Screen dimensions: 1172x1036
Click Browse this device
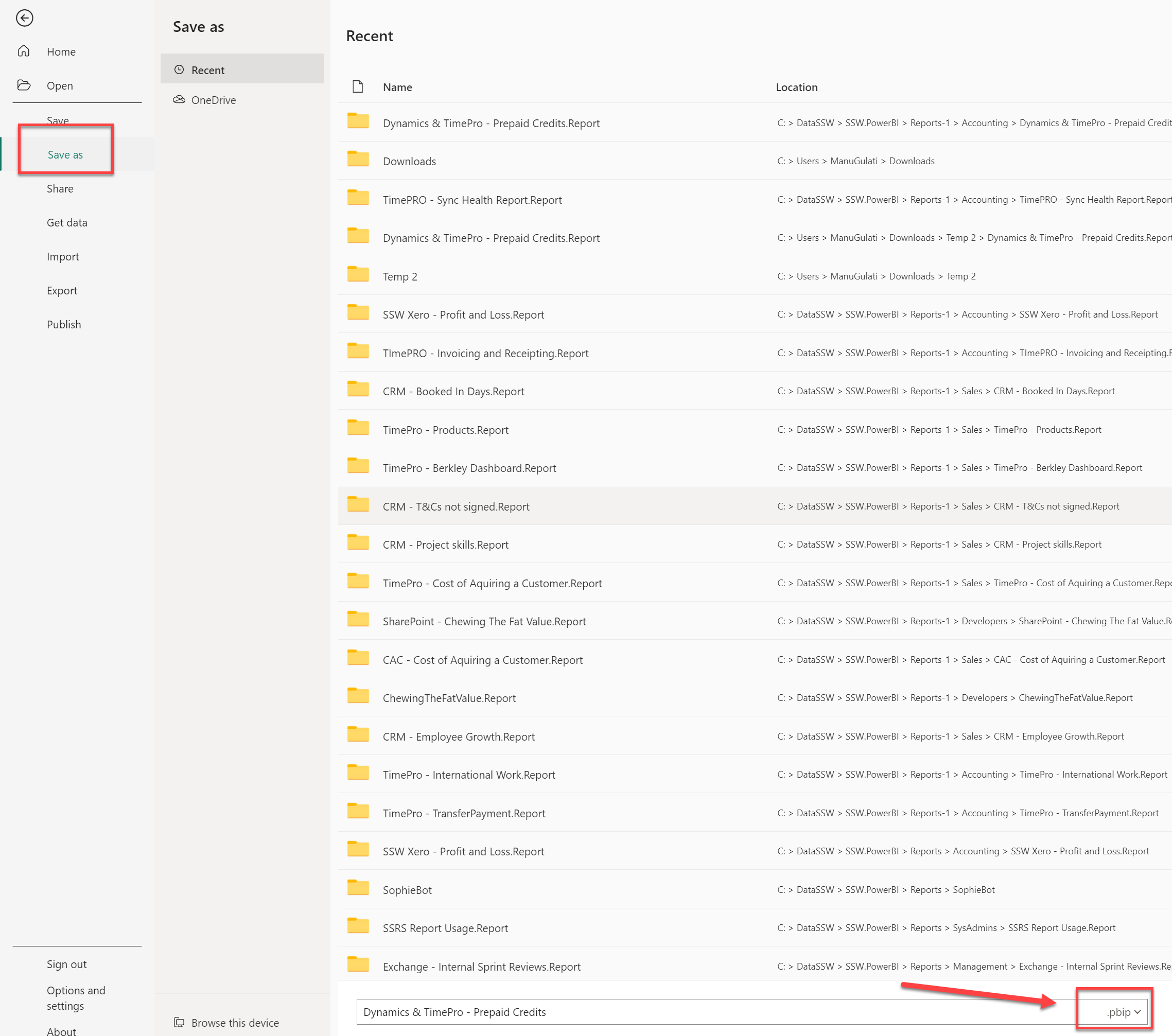pos(235,1023)
